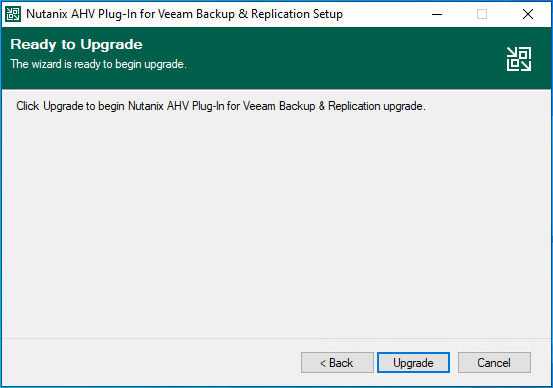
Task: Click "Replication Setup" in the window title
Action: pyautogui.click(x=297, y=14)
